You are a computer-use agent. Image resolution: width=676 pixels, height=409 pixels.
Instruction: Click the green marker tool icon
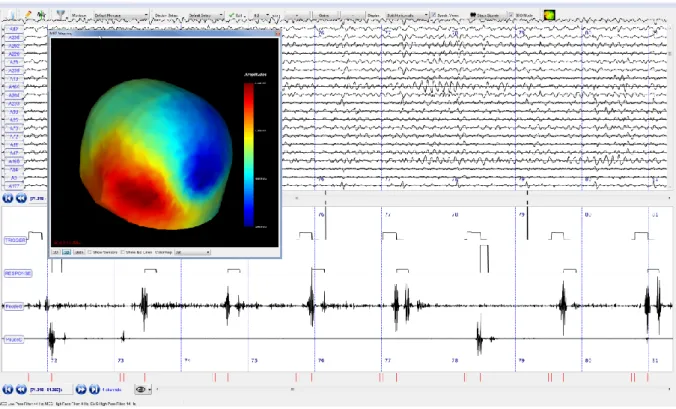(41, 15)
